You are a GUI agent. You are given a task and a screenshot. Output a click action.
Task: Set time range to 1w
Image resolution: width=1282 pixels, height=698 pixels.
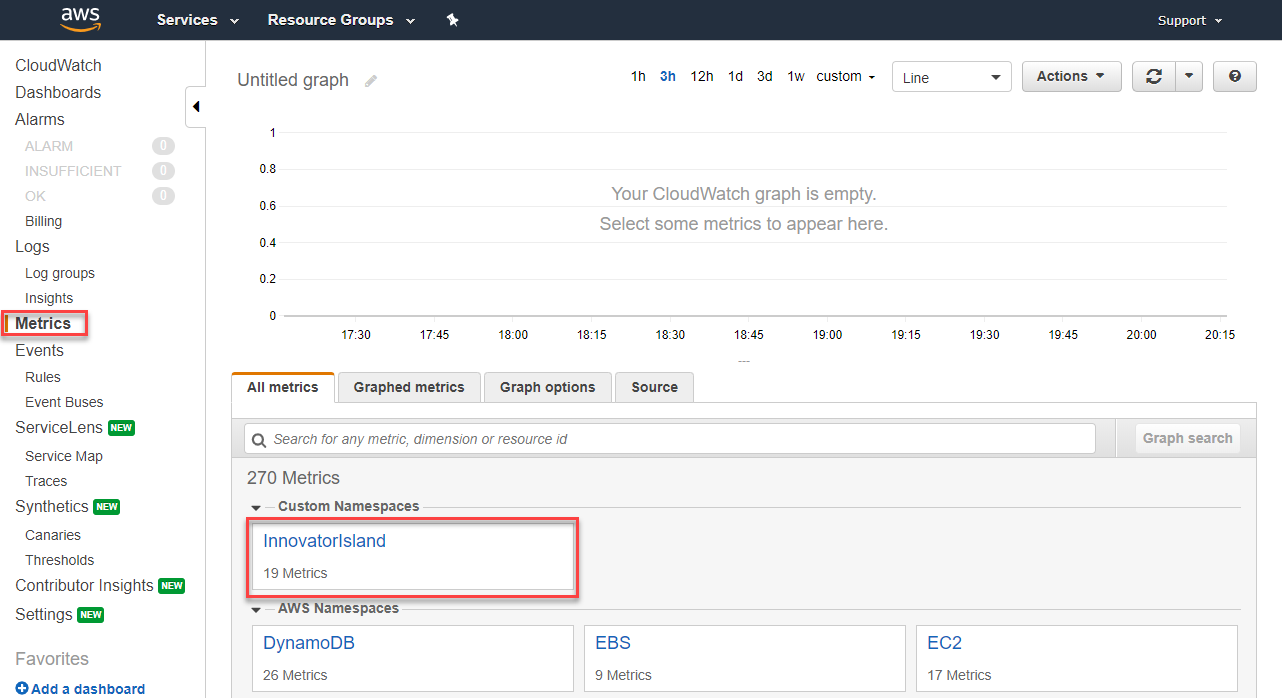pyautogui.click(x=796, y=77)
